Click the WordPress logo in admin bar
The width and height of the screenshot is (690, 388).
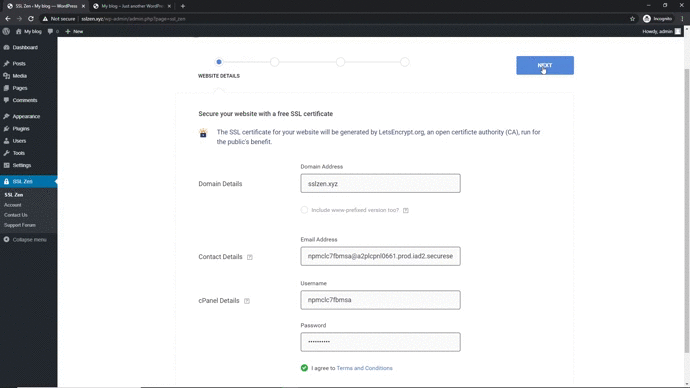coord(6,31)
